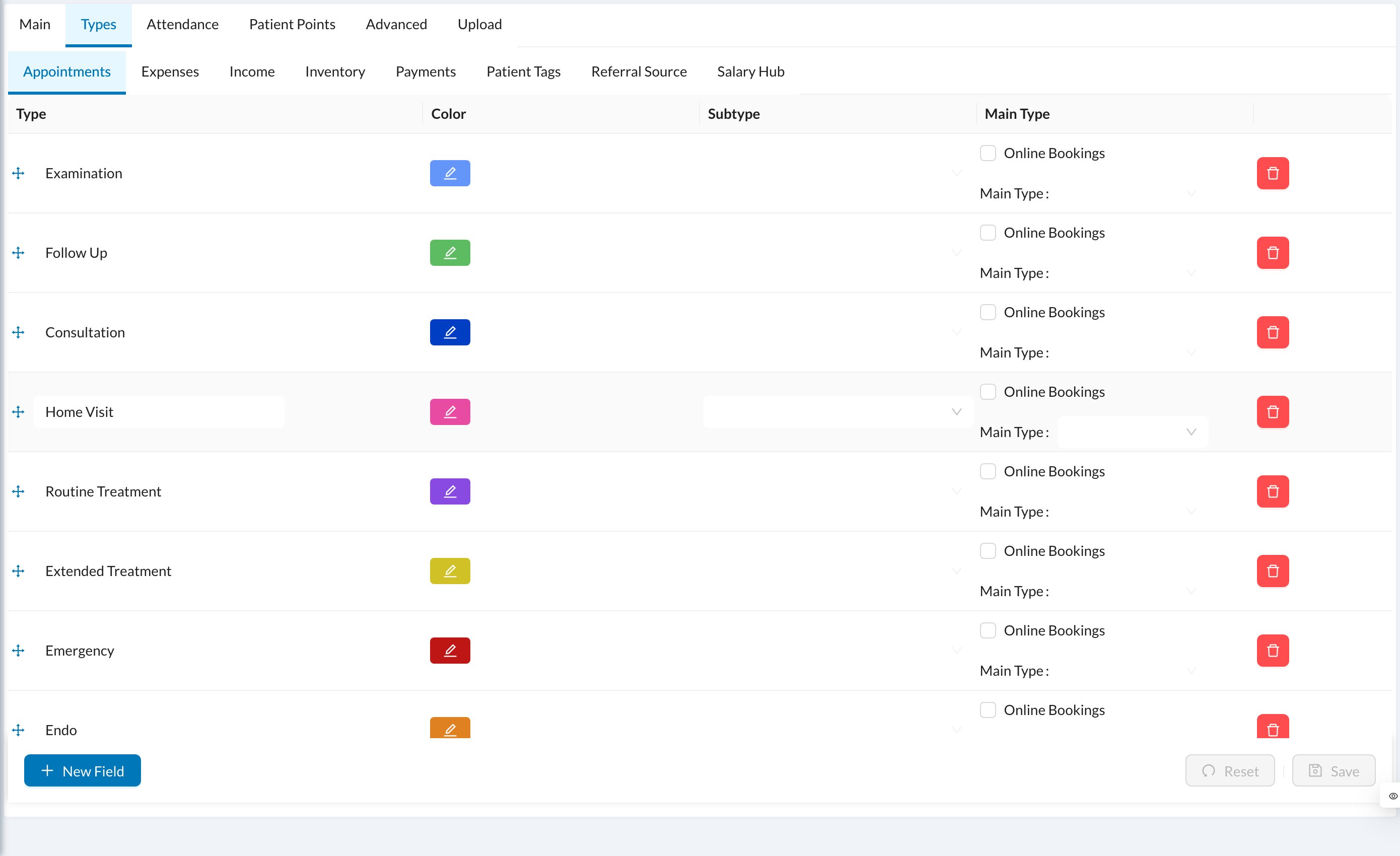Viewport: 1400px width, 856px height.
Task: Open the Subtype dropdown for Home Visit
Action: 837,412
